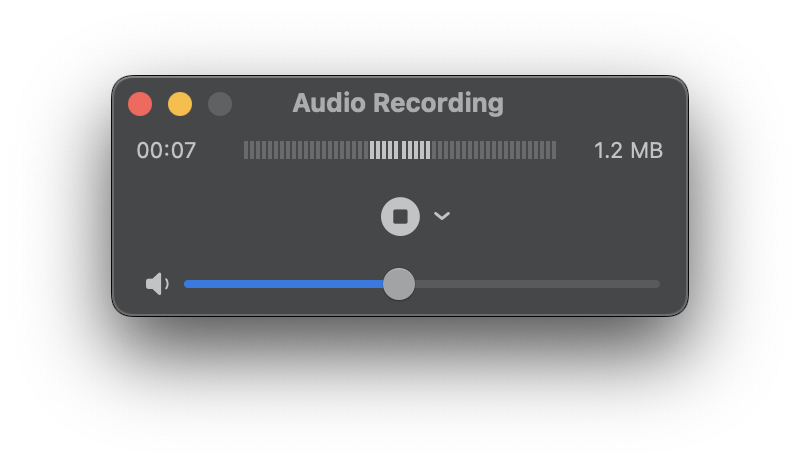
Task: Close the Audio Recording window
Action: click(140, 104)
